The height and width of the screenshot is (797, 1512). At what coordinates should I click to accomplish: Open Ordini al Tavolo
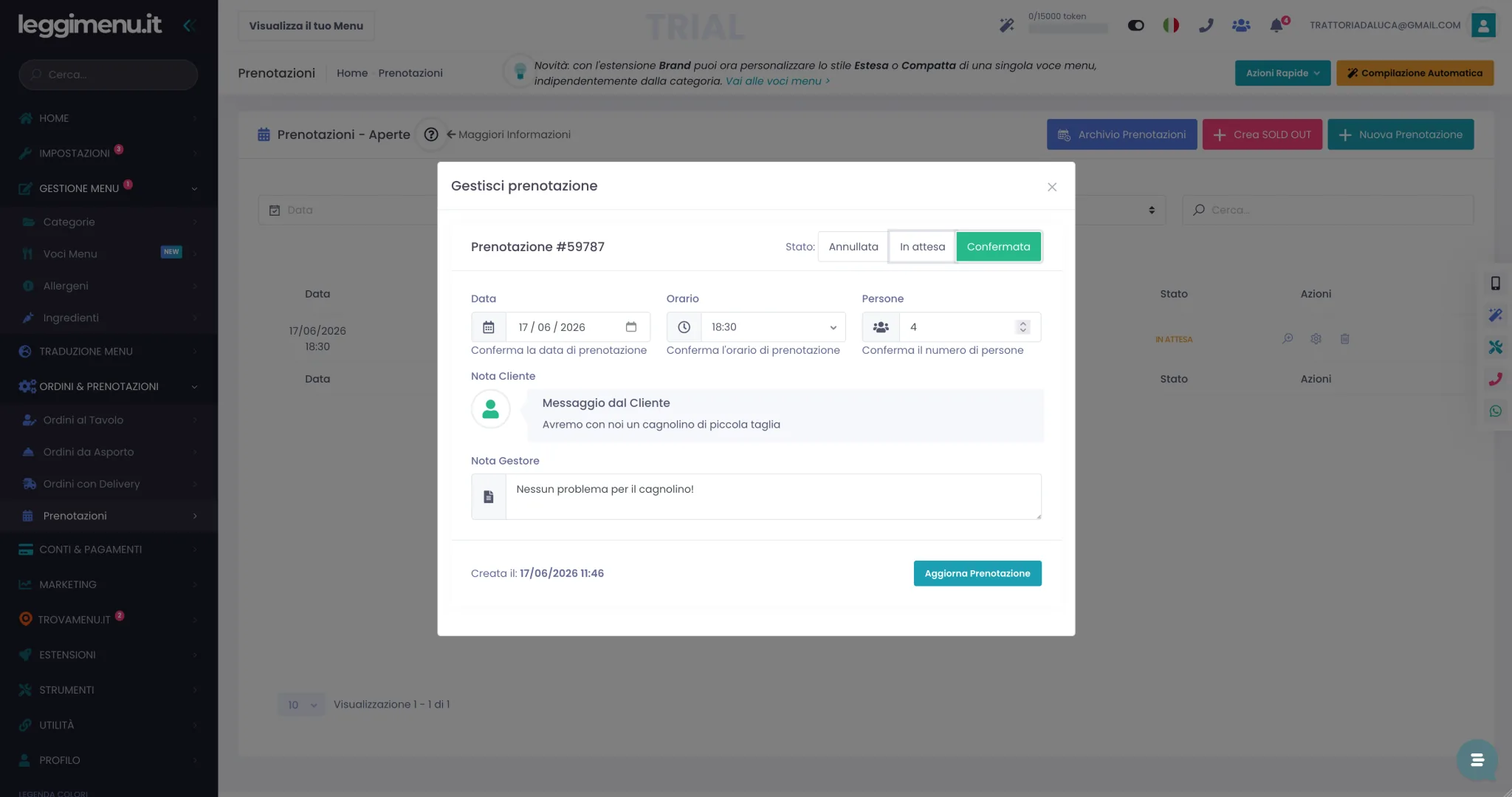[109, 420]
